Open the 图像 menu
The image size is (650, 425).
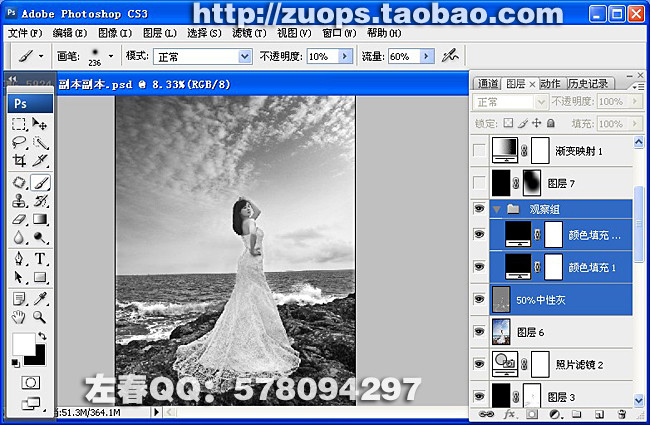[x=115, y=33]
